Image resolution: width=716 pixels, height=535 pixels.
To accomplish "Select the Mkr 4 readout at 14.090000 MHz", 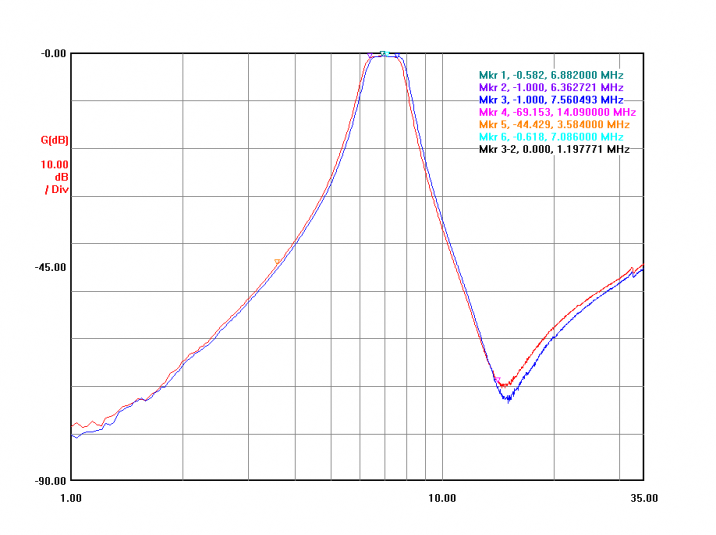I will pyautogui.click(x=557, y=112).
